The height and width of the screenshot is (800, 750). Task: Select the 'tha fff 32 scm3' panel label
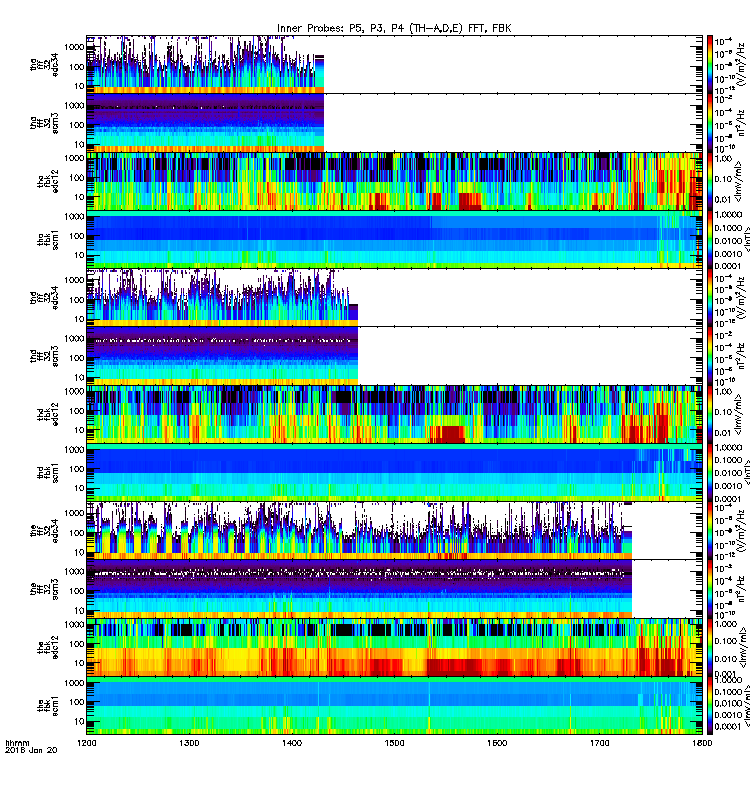pos(44,123)
